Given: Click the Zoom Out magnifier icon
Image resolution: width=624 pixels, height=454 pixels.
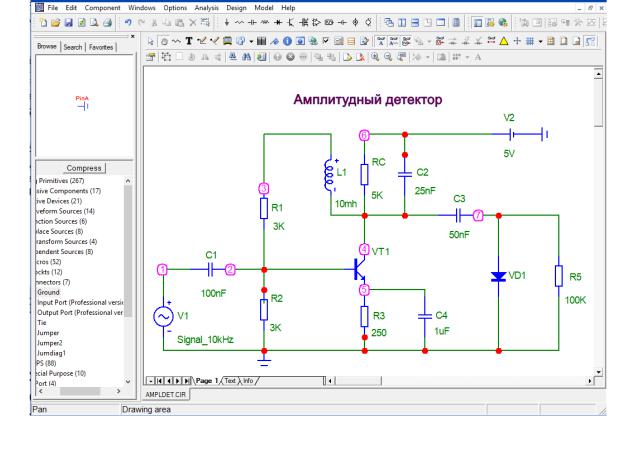Looking at the screenshot, I should pyautogui.click(x=388, y=57).
